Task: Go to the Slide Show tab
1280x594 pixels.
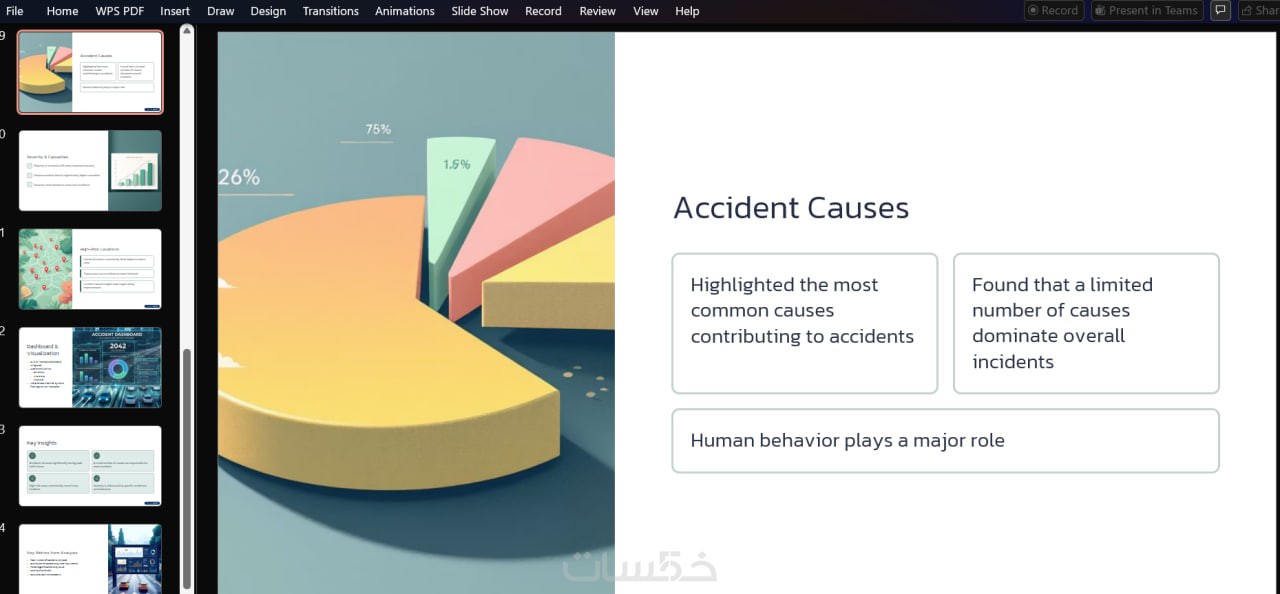Action: (x=480, y=11)
